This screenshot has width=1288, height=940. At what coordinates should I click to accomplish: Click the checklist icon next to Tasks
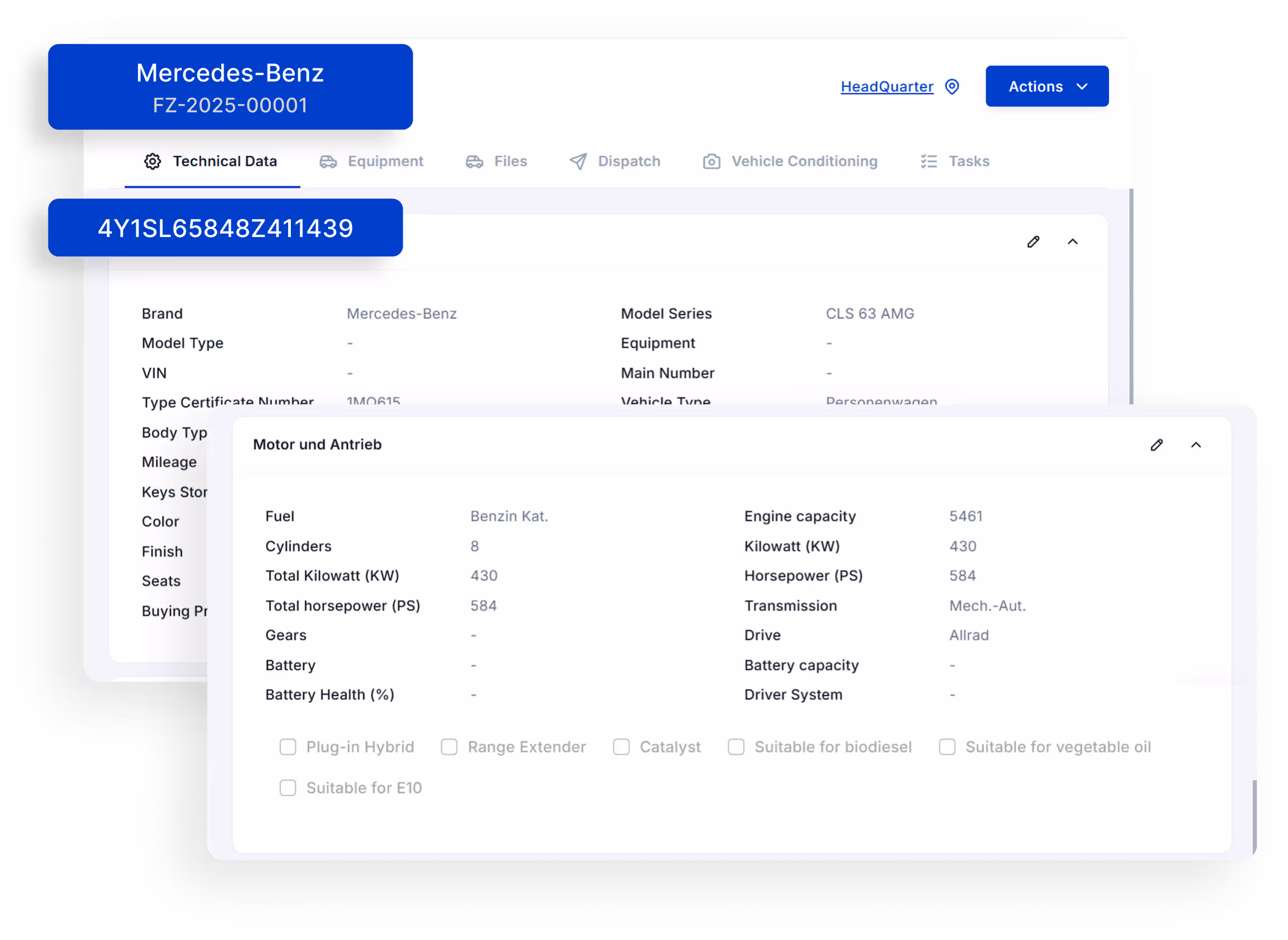tap(928, 162)
